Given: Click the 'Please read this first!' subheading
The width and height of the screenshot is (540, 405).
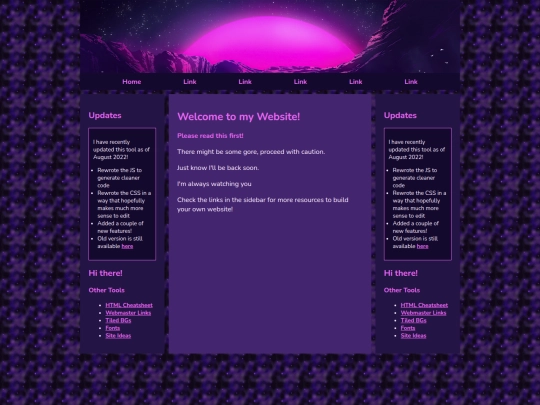Looking at the screenshot, I should click(210, 136).
